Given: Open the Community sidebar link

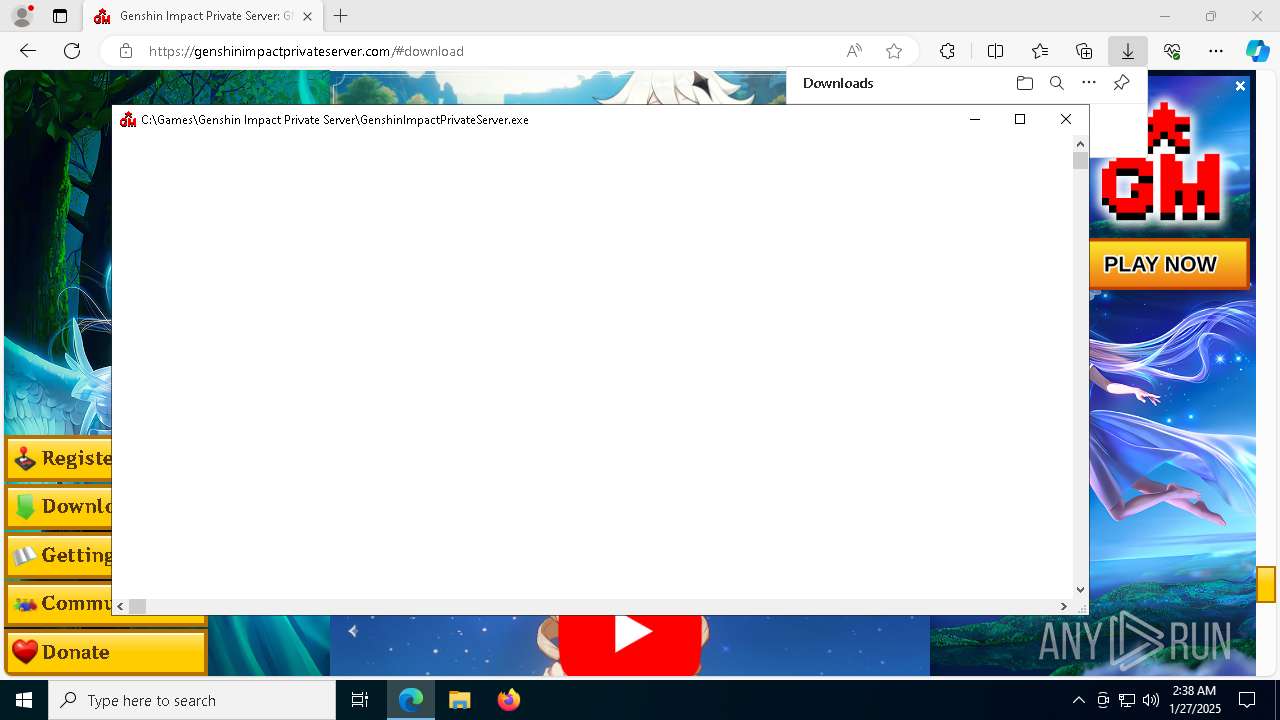Looking at the screenshot, I should click(x=59, y=604).
